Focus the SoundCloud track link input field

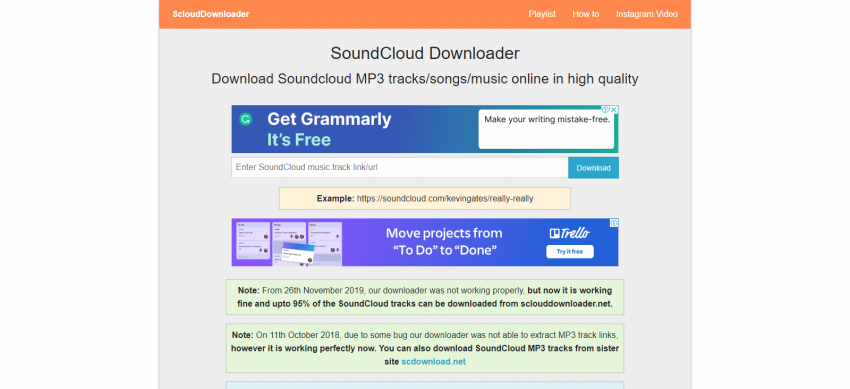(400, 167)
